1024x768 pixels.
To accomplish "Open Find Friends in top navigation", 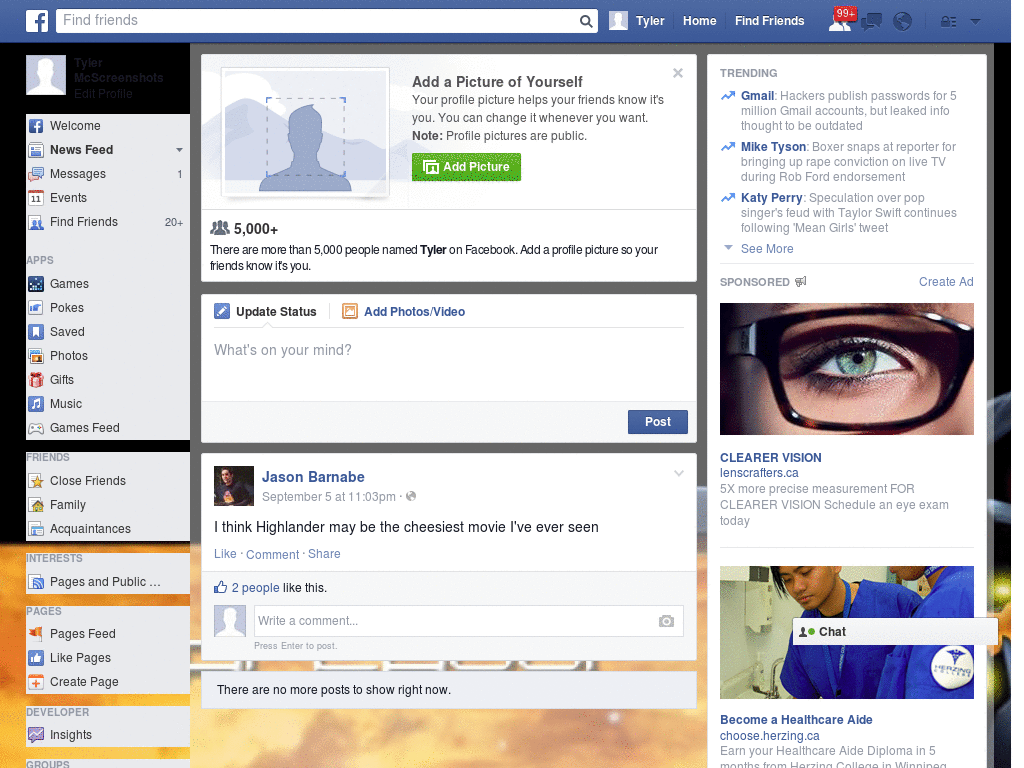I will (769, 21).
